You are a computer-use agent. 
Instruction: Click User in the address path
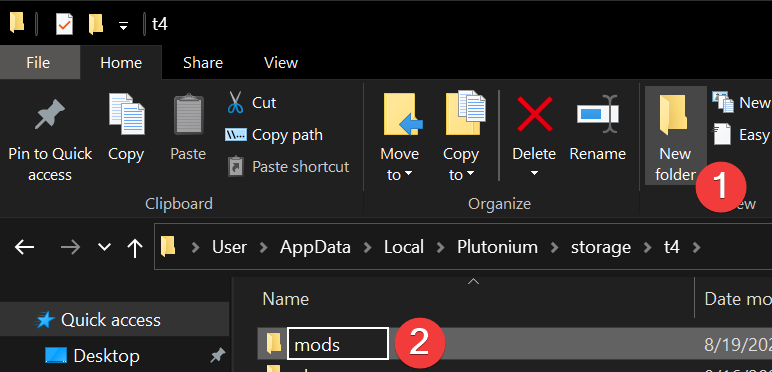[229, 247]
